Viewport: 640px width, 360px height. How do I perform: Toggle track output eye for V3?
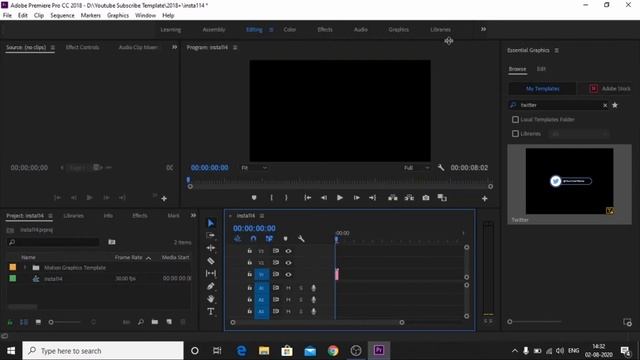[288, 251]
